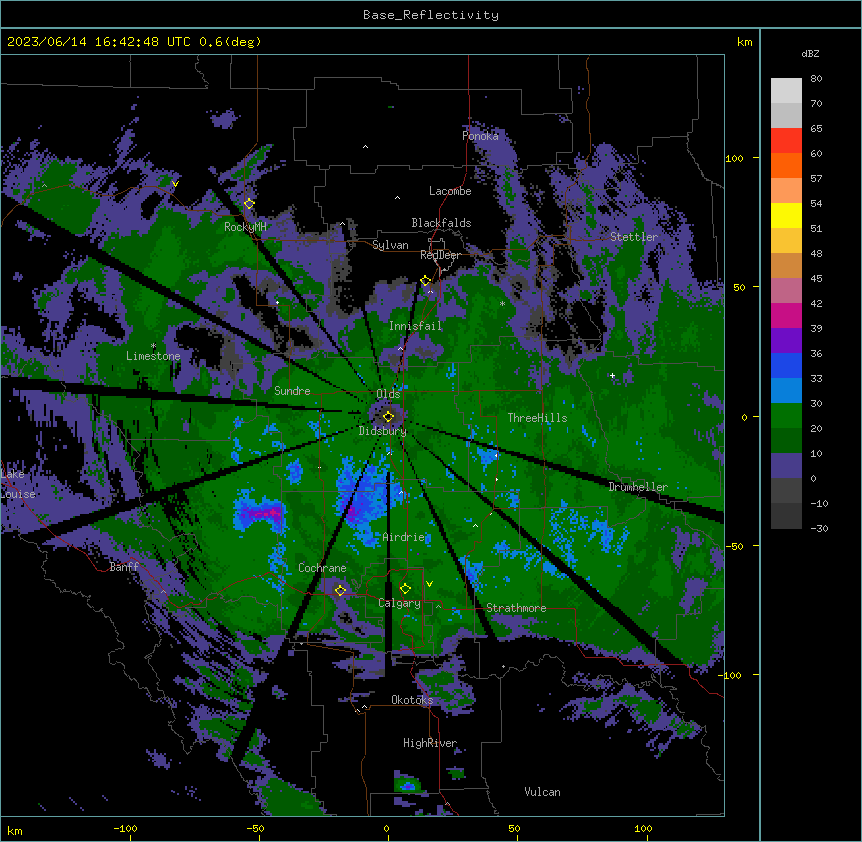Screen dimensions: 862x842
Task: Click the Strathmore city label
Action: click(516, 608)
